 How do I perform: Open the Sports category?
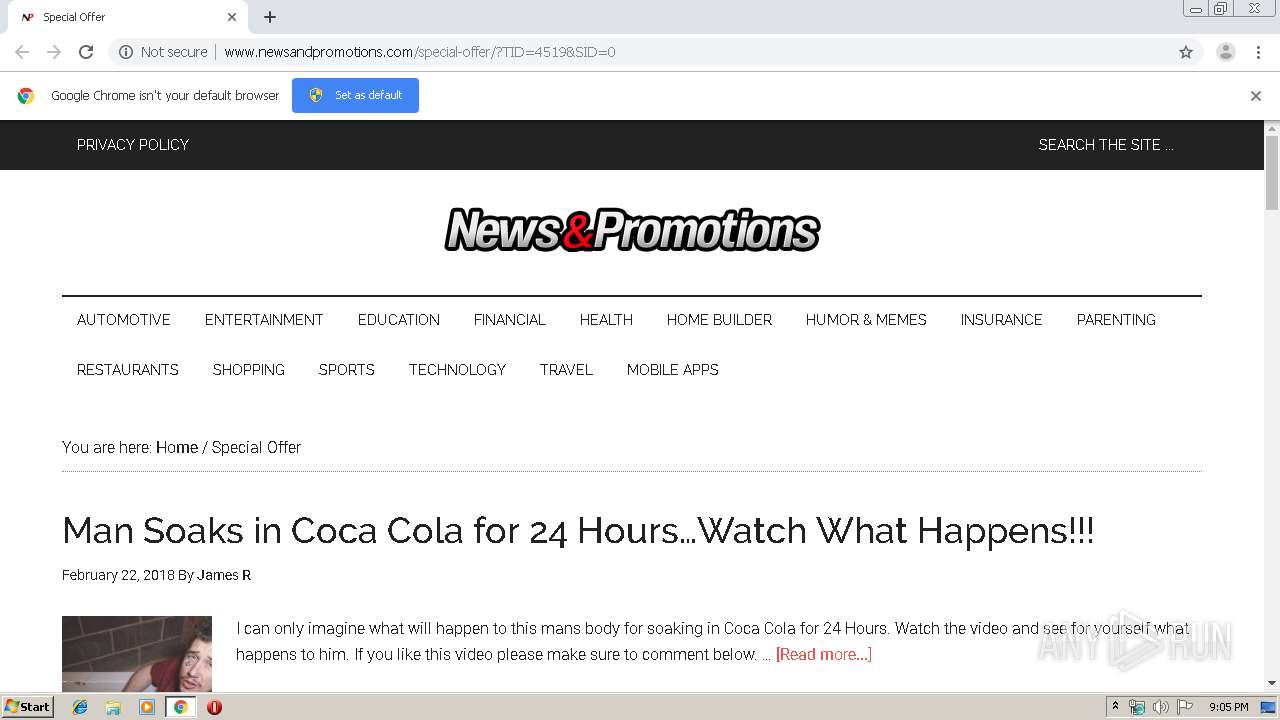click(x=347, y=370)
